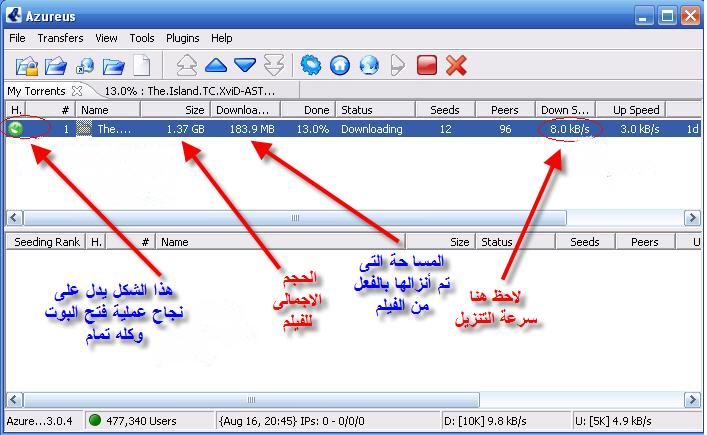
Task: Click the green health icon of the torrent
Action: click(x=15, y=129)
